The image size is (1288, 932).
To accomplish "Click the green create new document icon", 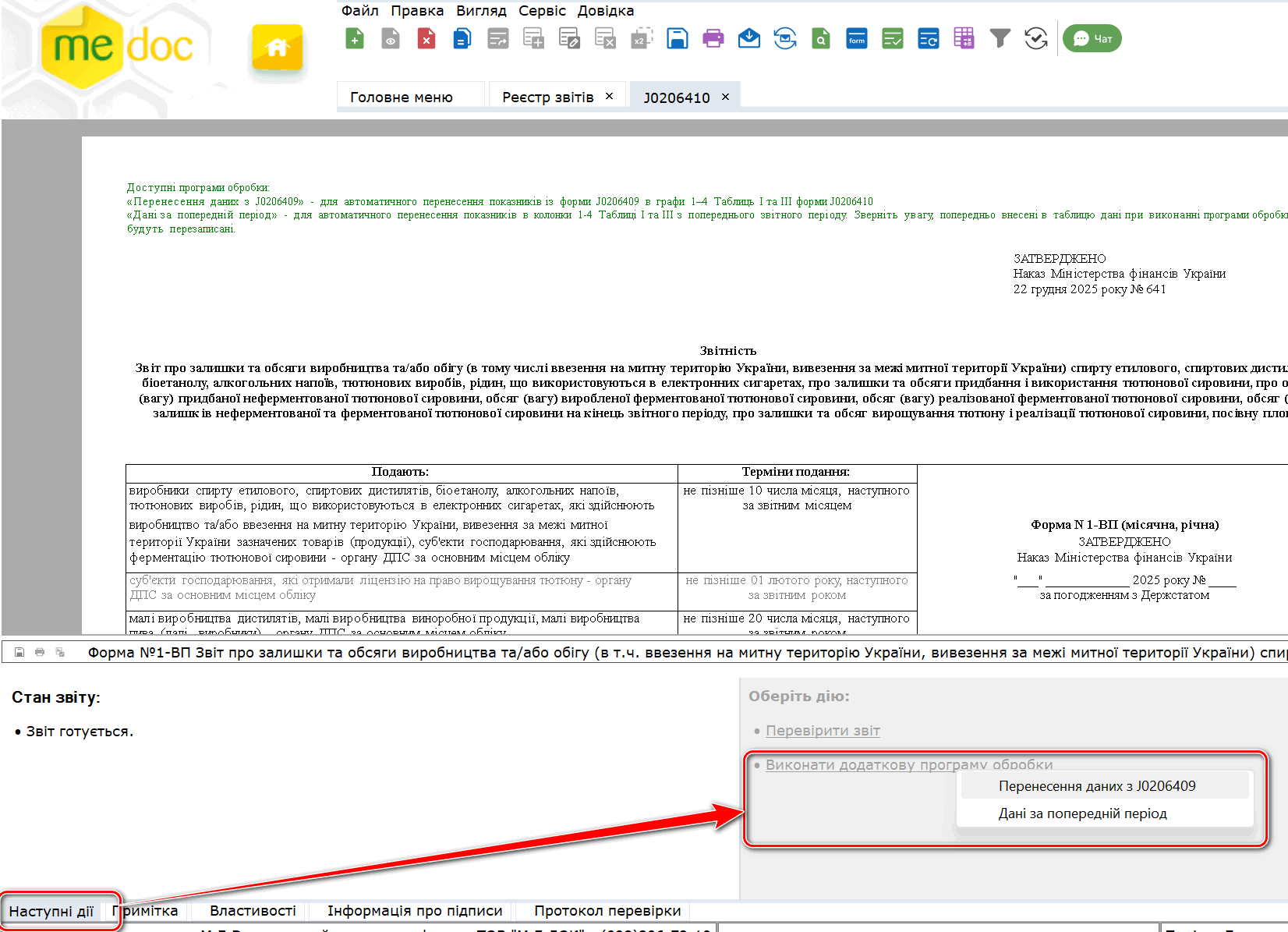I will (x=355, y=38).
